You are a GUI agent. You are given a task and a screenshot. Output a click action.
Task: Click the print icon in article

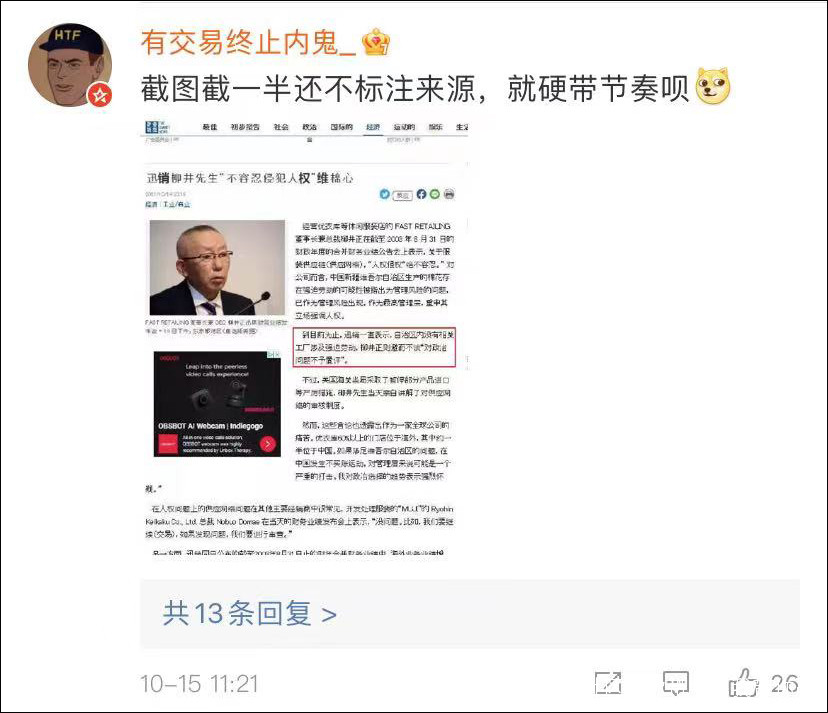coord(449,194)
